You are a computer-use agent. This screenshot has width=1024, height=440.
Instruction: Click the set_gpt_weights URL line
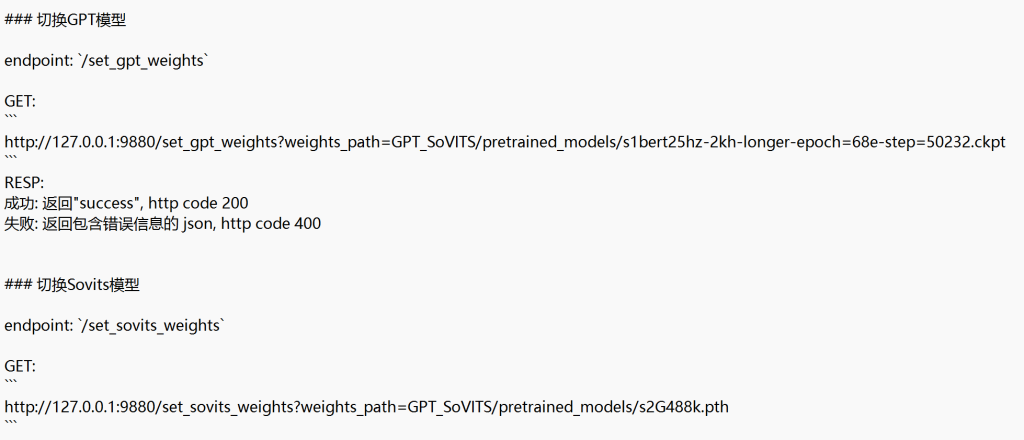click(x=505, y=142)
